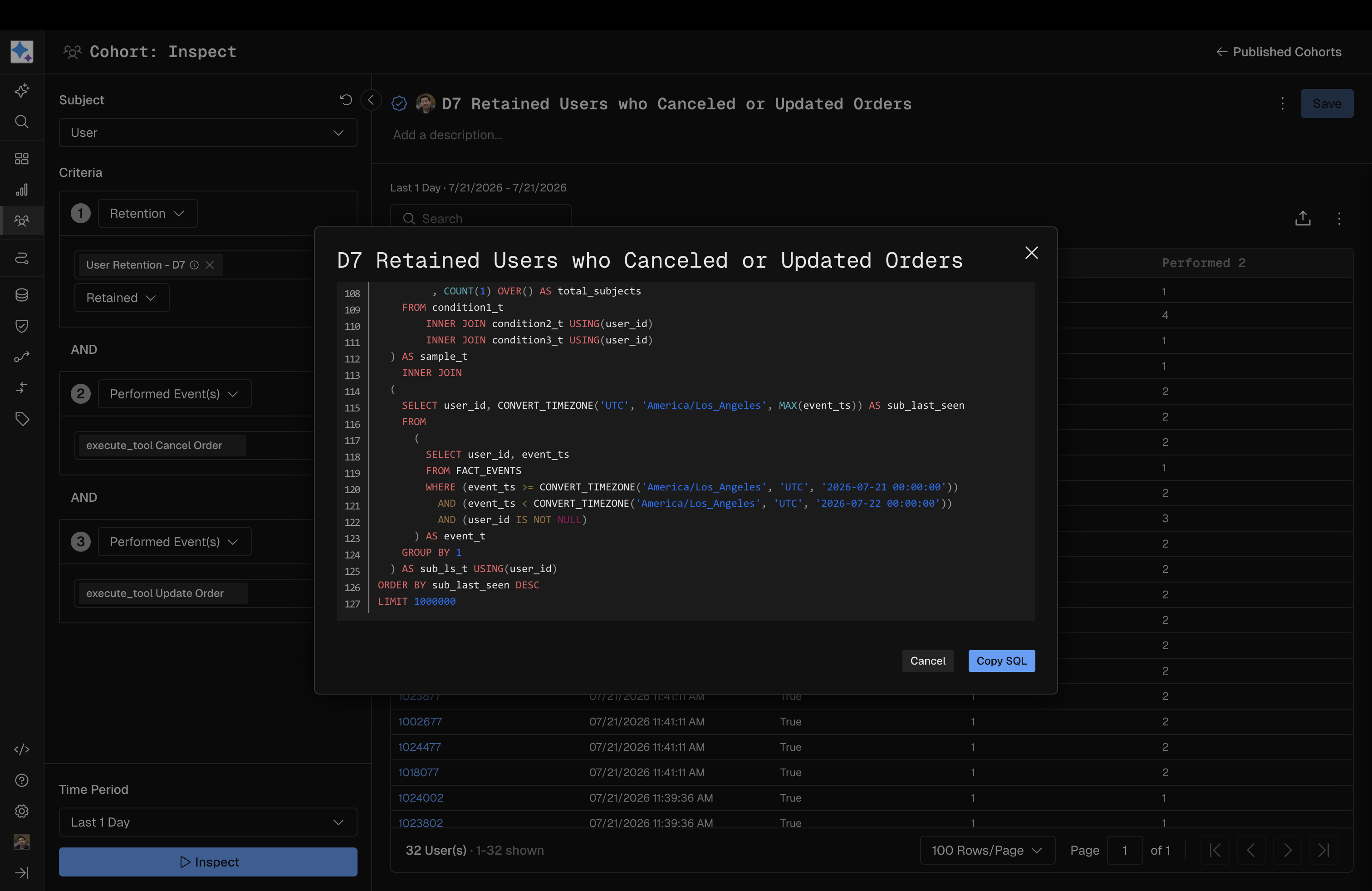The image size is (1372, 891).
Task: Collapse the criteria panel chevron
Action: coord(371,100)
